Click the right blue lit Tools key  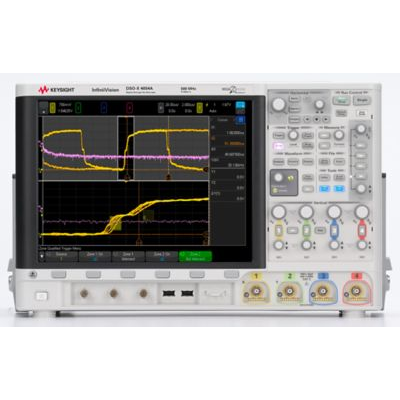[339, 189]
